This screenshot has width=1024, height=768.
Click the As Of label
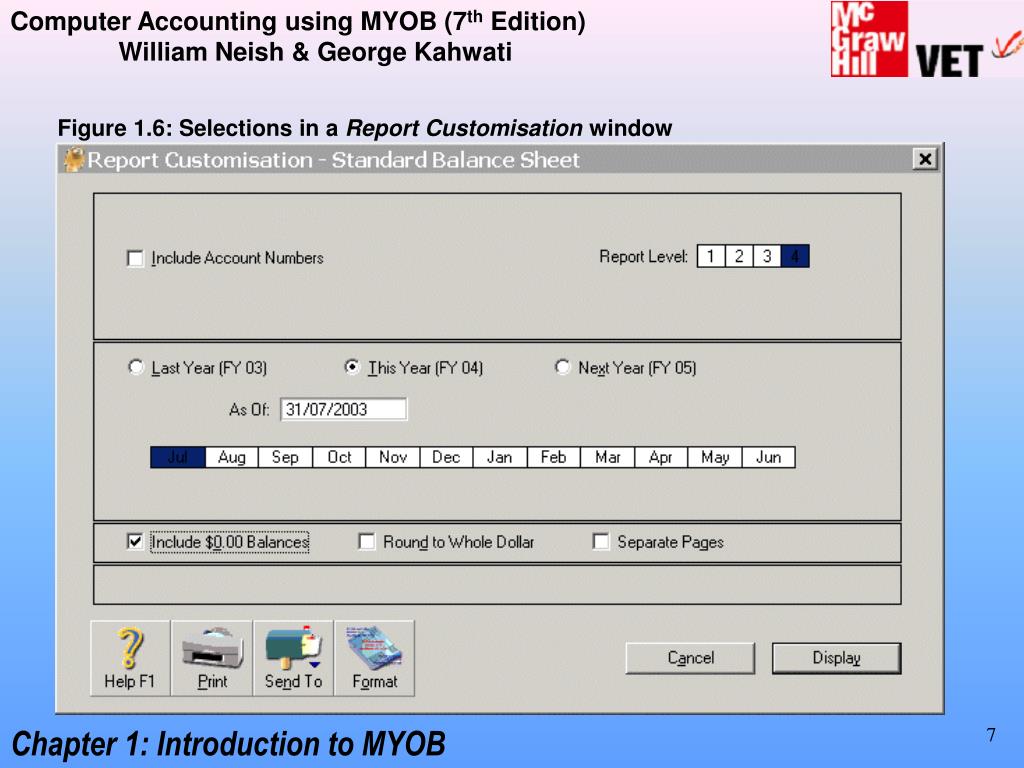tap(249, 410)
